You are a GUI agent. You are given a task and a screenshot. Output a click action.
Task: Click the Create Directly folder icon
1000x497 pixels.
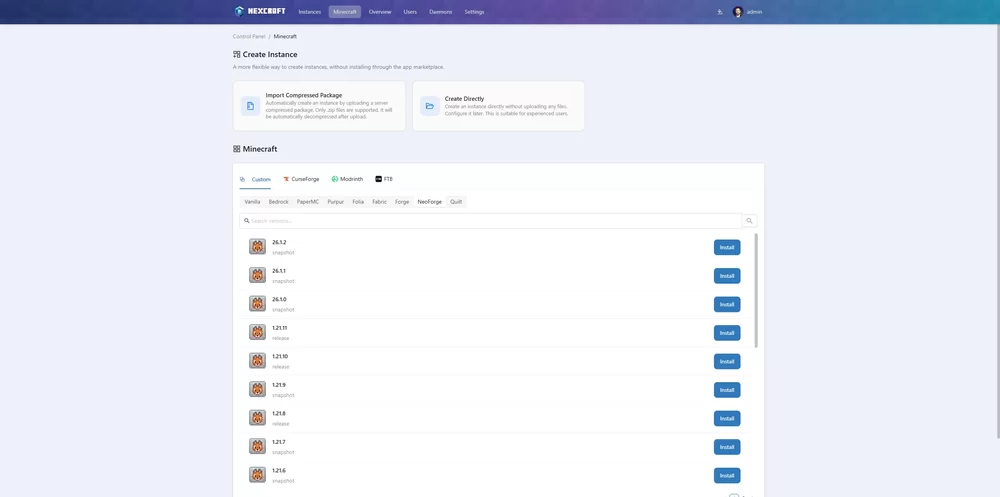(430, 106)
